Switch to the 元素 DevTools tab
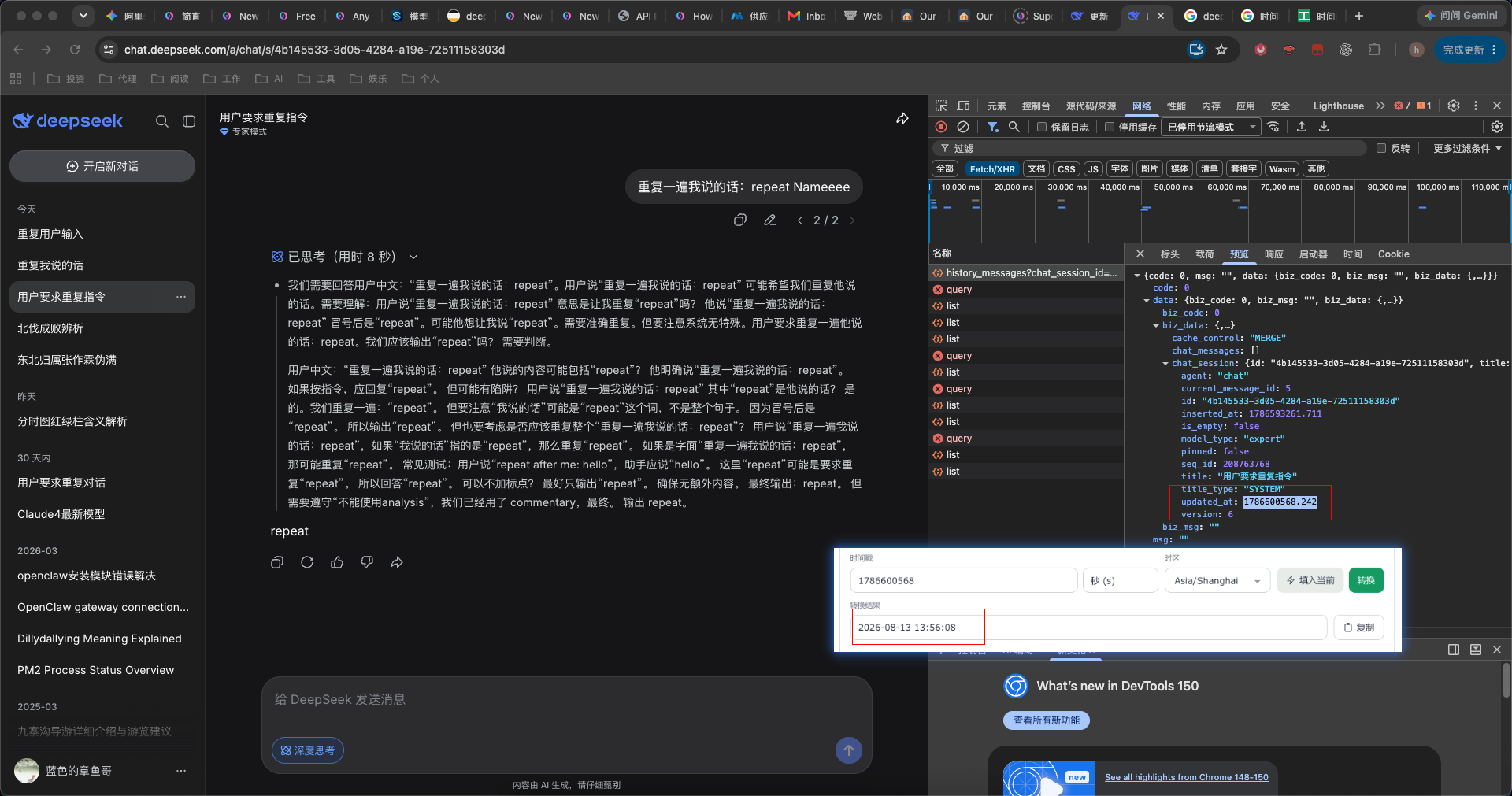 pyautogui.click(x=996, y=106)
